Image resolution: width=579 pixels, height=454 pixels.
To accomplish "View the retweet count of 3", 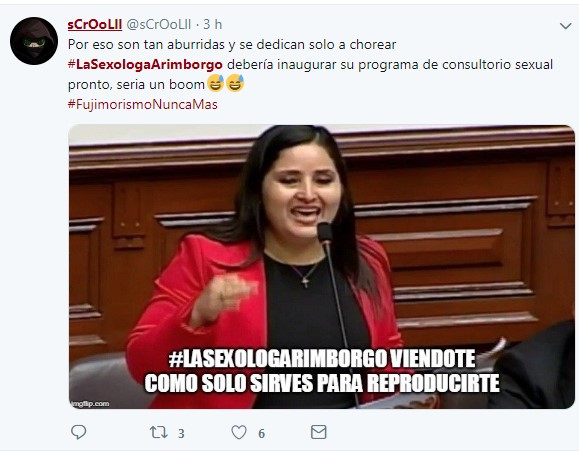I will (x=181, y=433).
